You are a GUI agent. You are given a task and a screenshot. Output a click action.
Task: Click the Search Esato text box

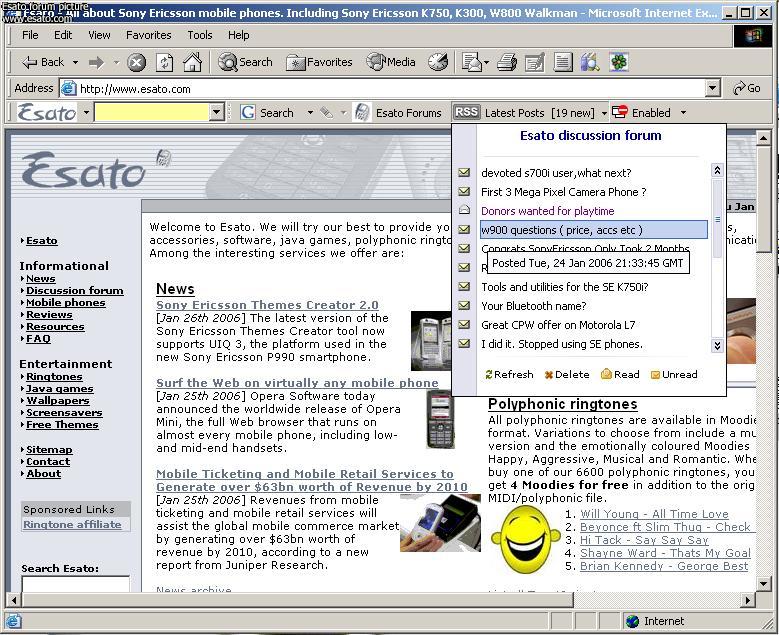coord(76,584)
